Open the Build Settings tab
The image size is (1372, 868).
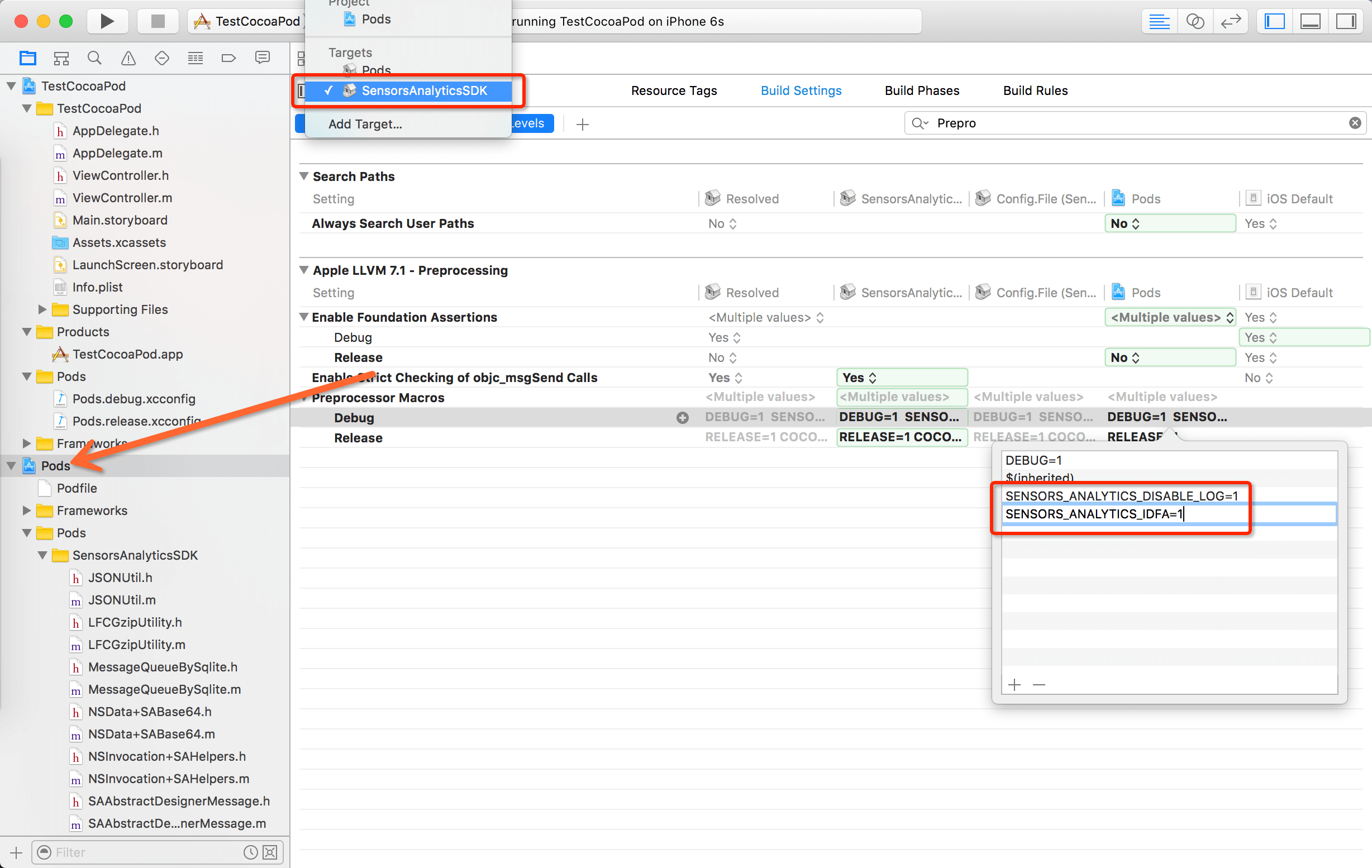[801, 90]
